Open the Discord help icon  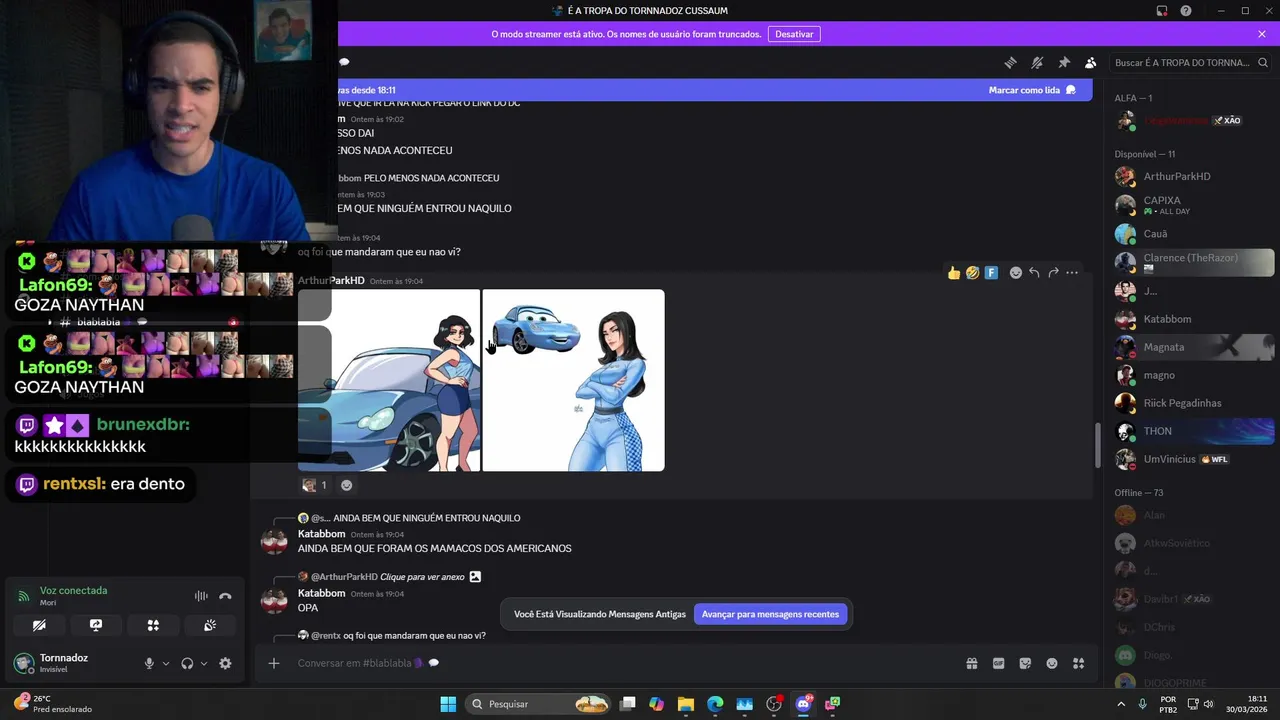(1186, 11)
